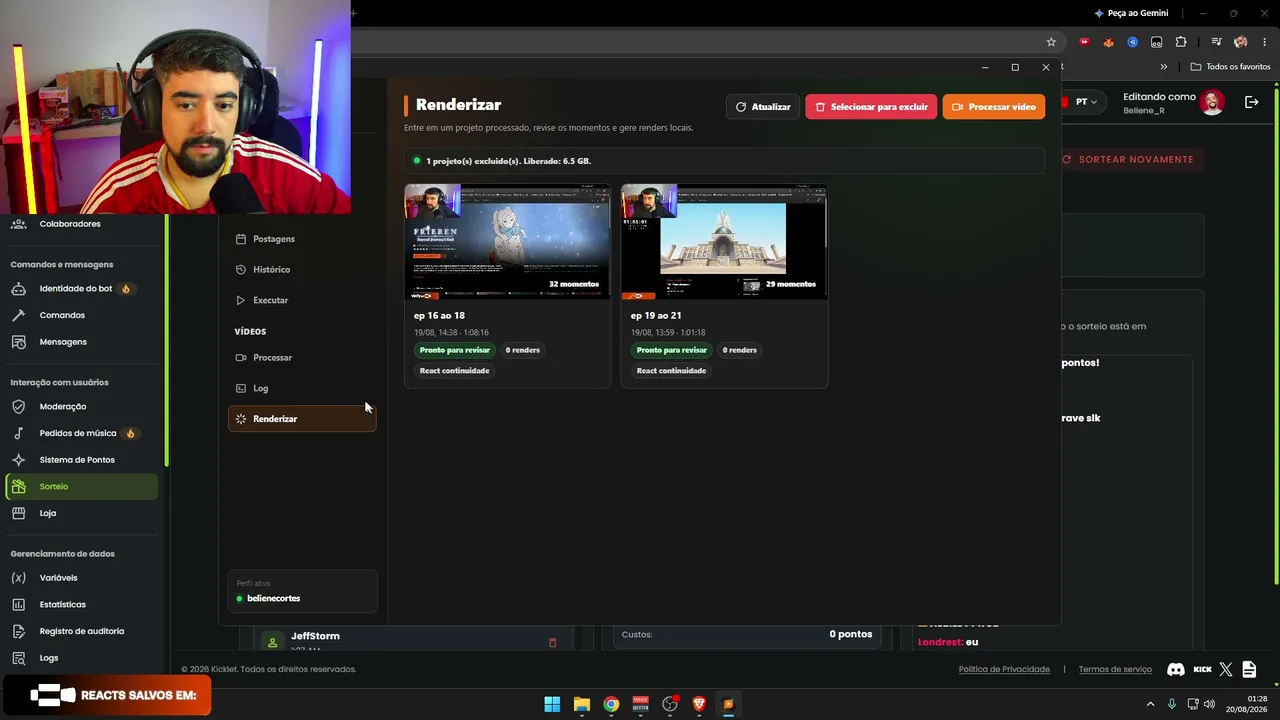Open the Chrome three-dot menu
This screenshot has height=720, width=1280.
pyautogui.click(x=1264, y=42)
